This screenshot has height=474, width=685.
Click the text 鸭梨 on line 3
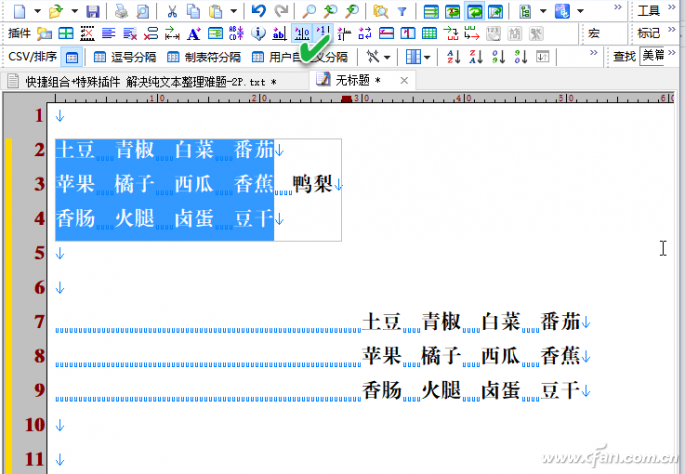[x=312, y=184]
